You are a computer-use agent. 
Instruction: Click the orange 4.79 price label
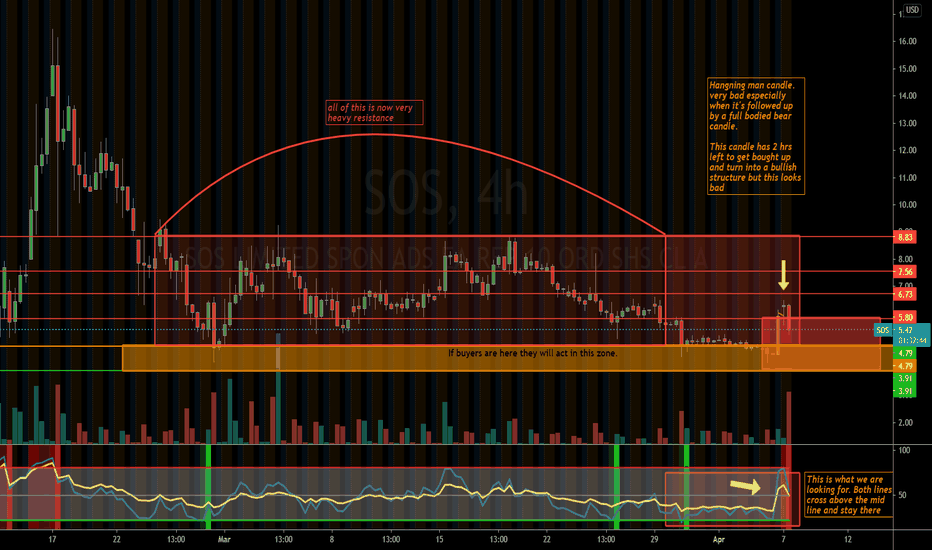click(905, 366)
